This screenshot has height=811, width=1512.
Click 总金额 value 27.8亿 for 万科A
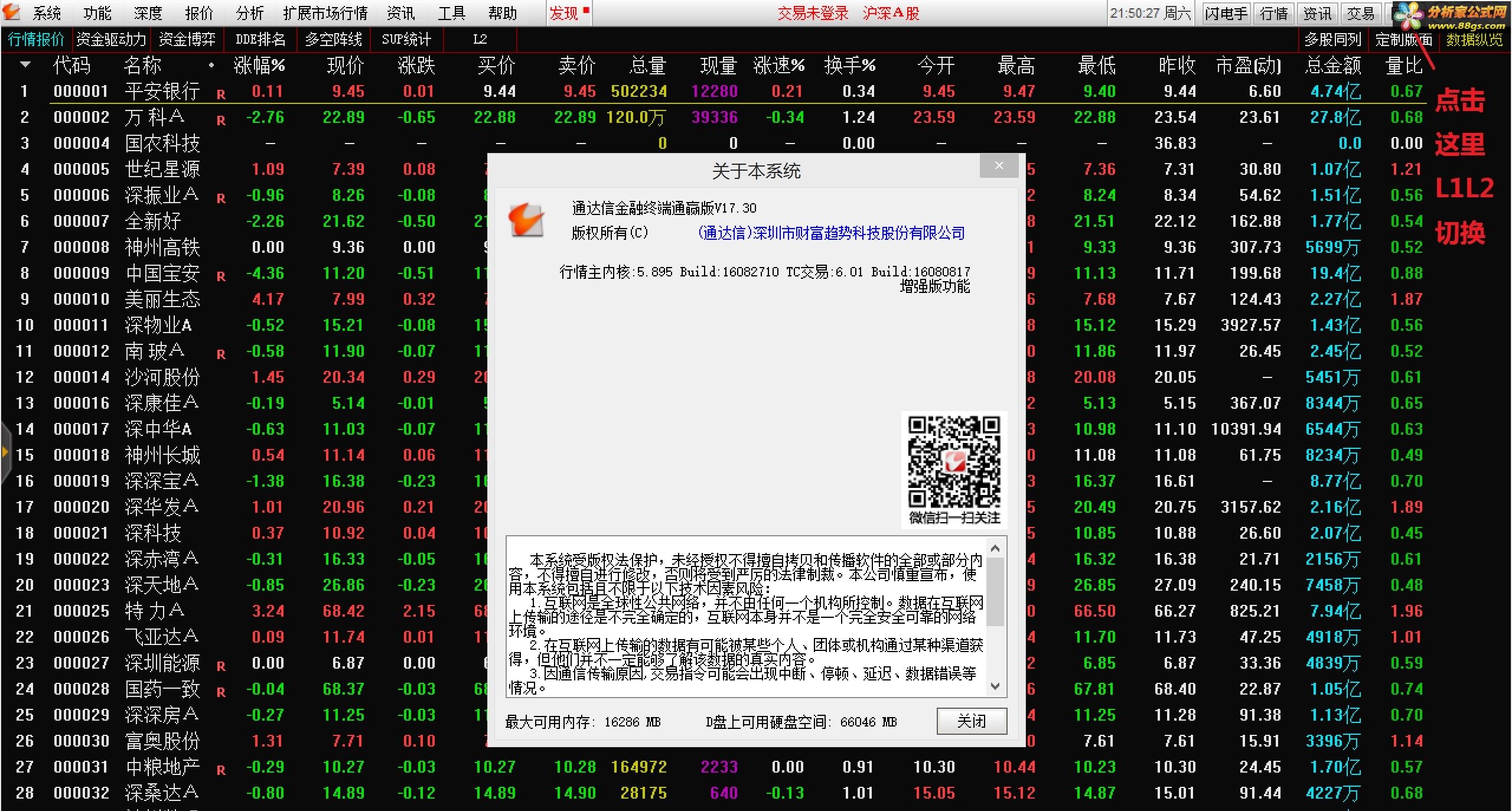click(x=1335, y=117)
